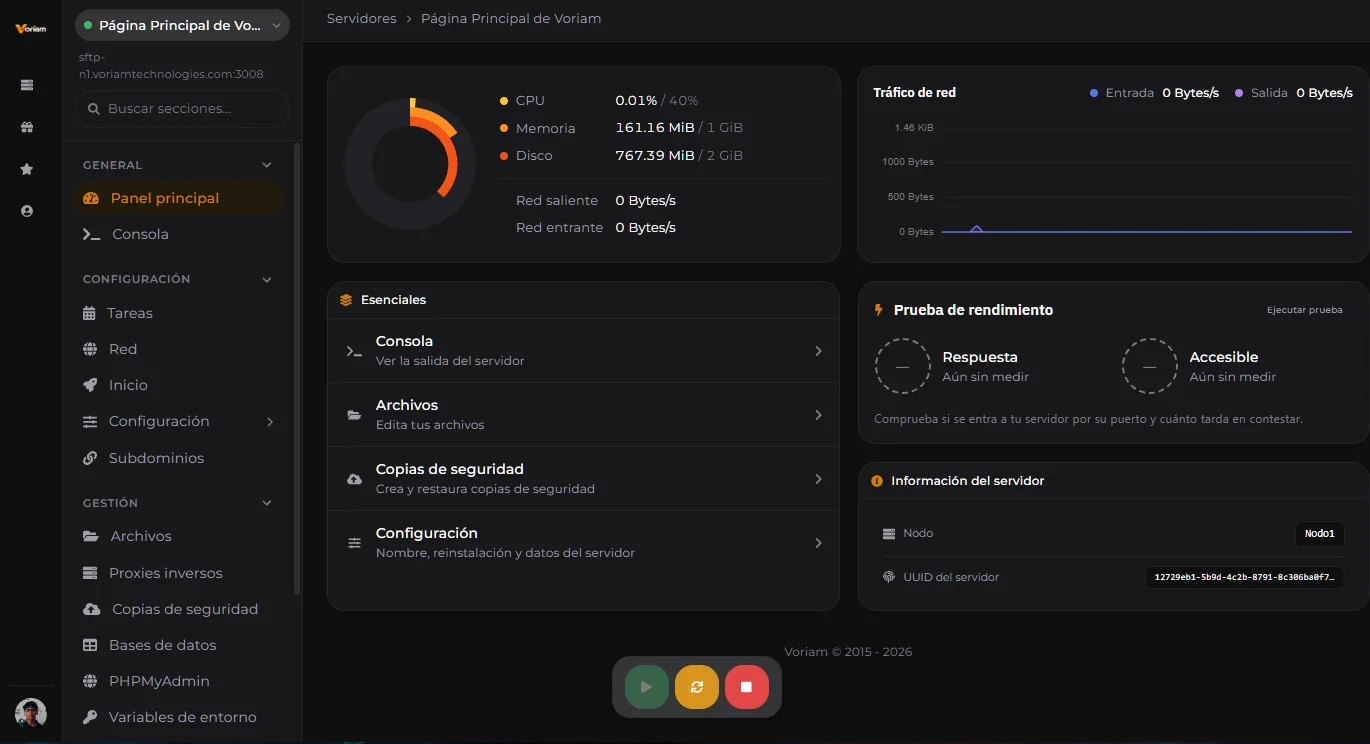Collapse the GESTIÓN section
This screenshot has height=744, width=1370.
pyautogui.click(x=267, y=503)
